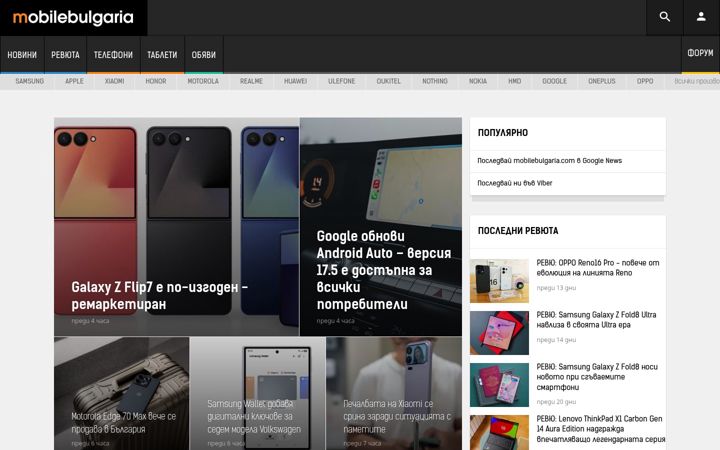Select the NOKIA brand link
The image size is (720, 450).
coord(478,81)
